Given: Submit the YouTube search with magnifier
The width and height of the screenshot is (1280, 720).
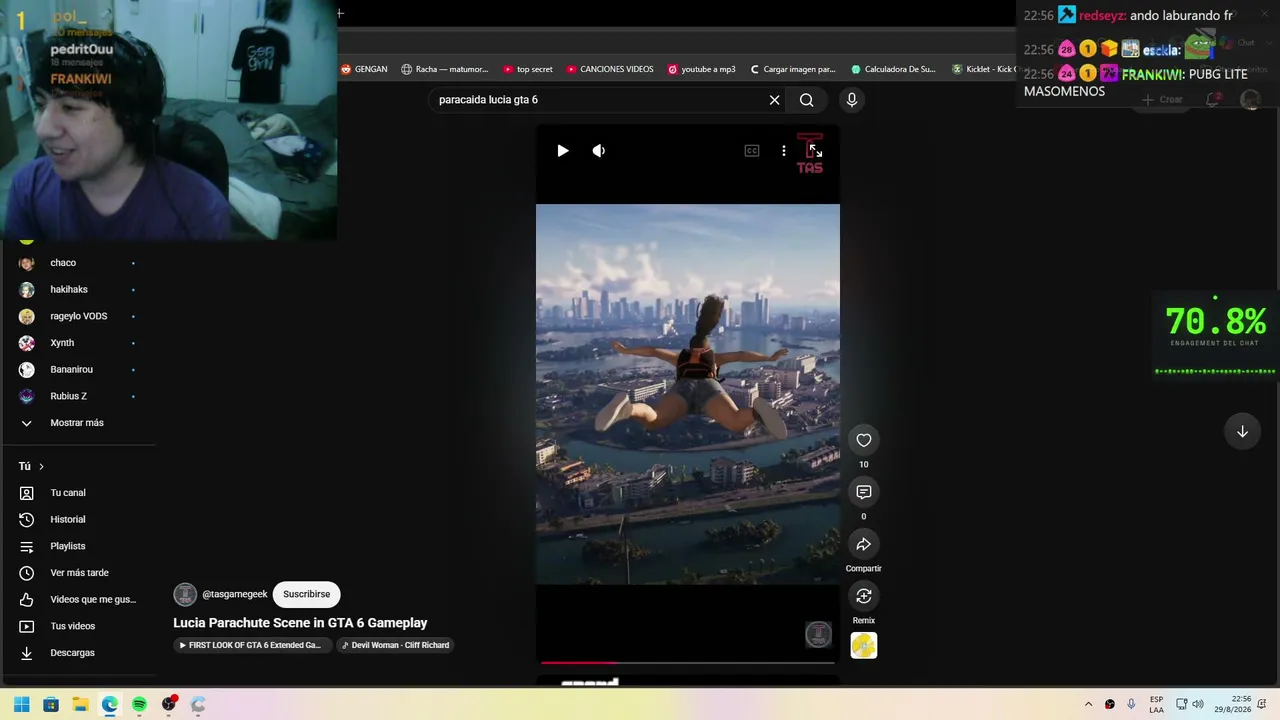Looking at the screenshot, I should [807, 100].
